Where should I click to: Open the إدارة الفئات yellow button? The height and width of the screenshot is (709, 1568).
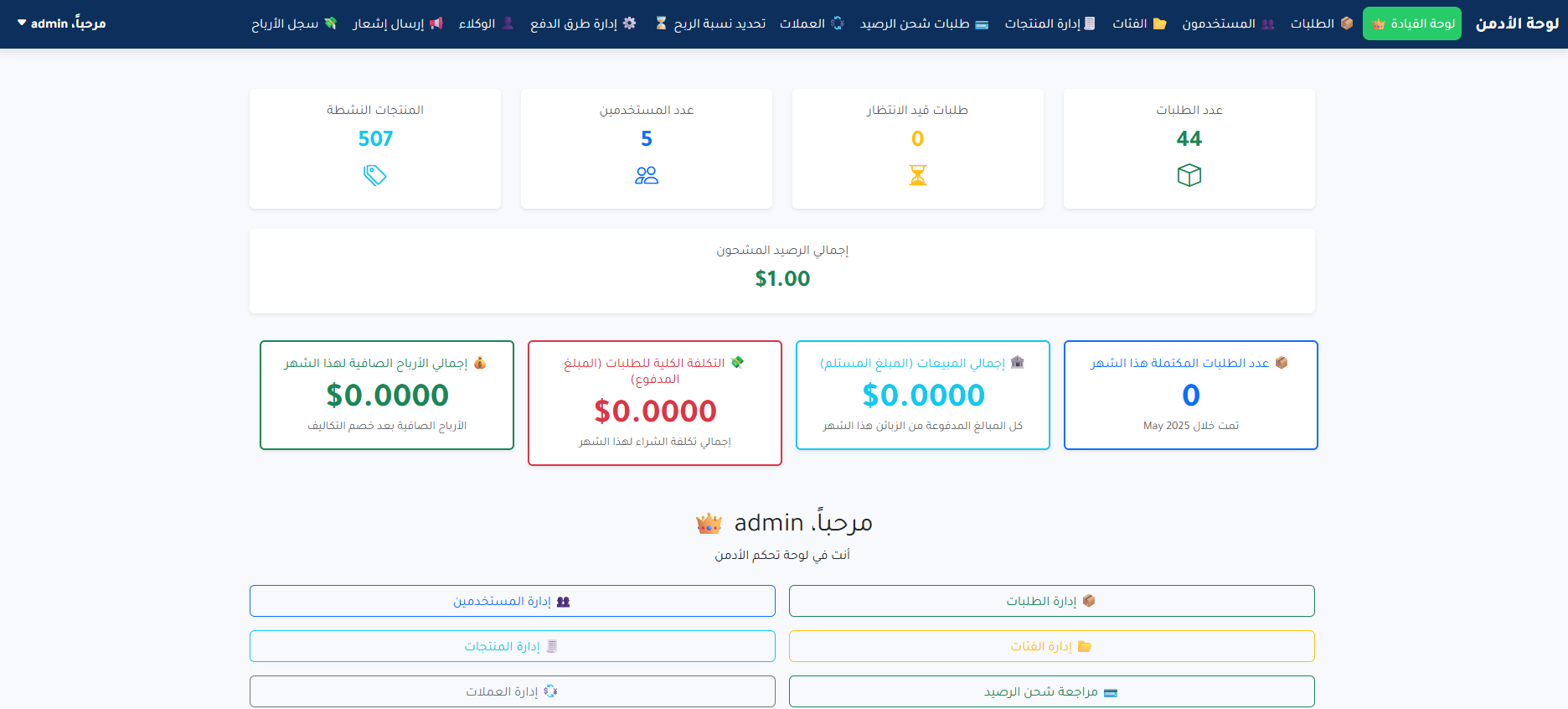pos(1051,646)
